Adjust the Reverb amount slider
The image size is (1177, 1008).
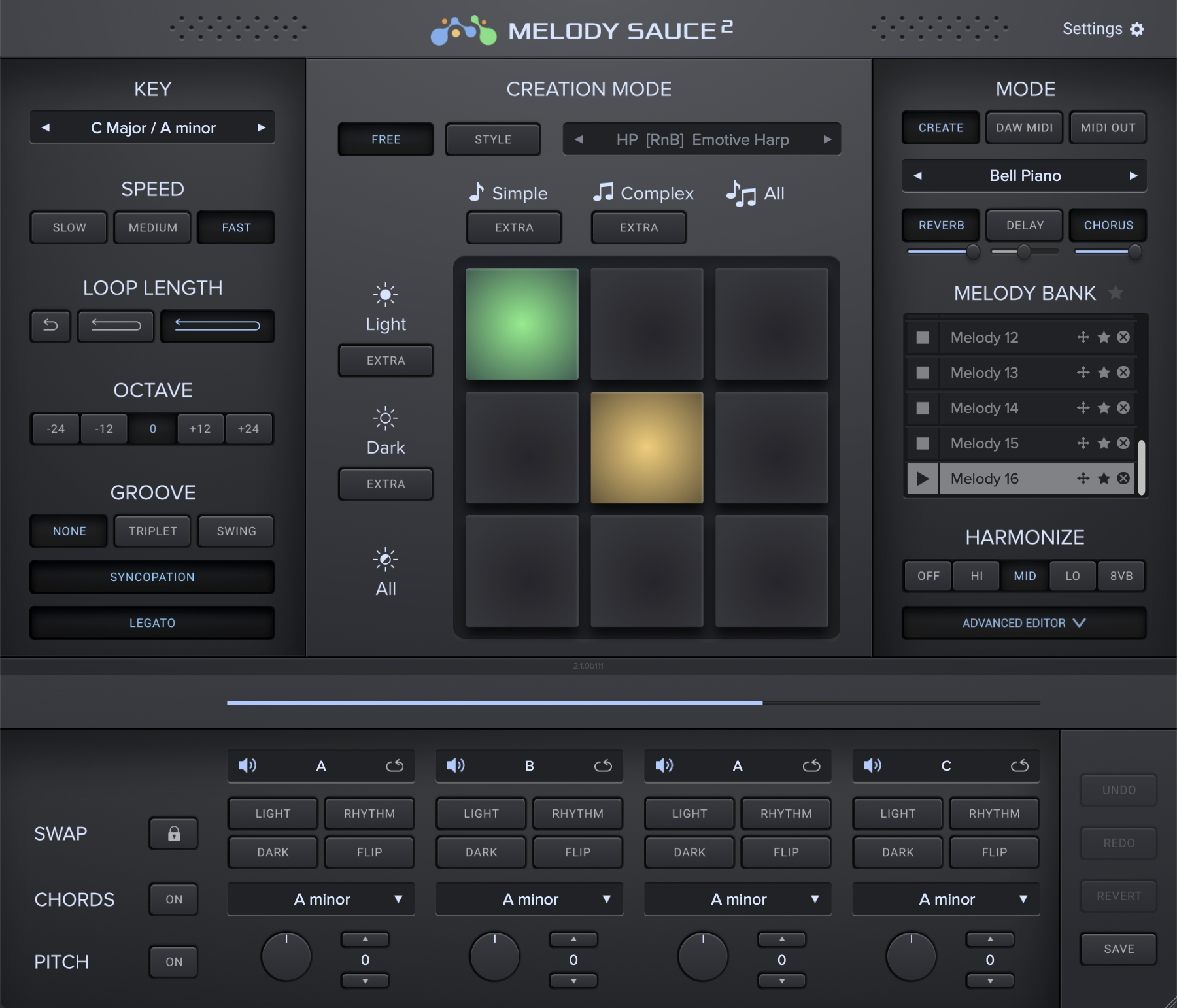tap(944, 252)
